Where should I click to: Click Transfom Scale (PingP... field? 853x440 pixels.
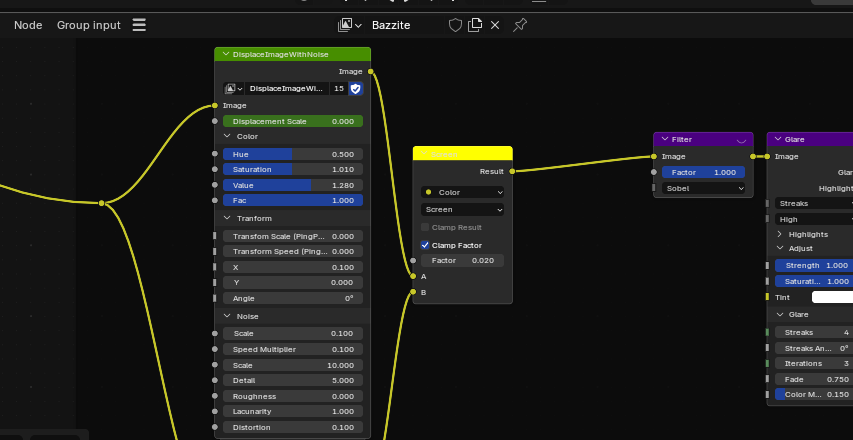pyautogui.click(x=293, y=236)
